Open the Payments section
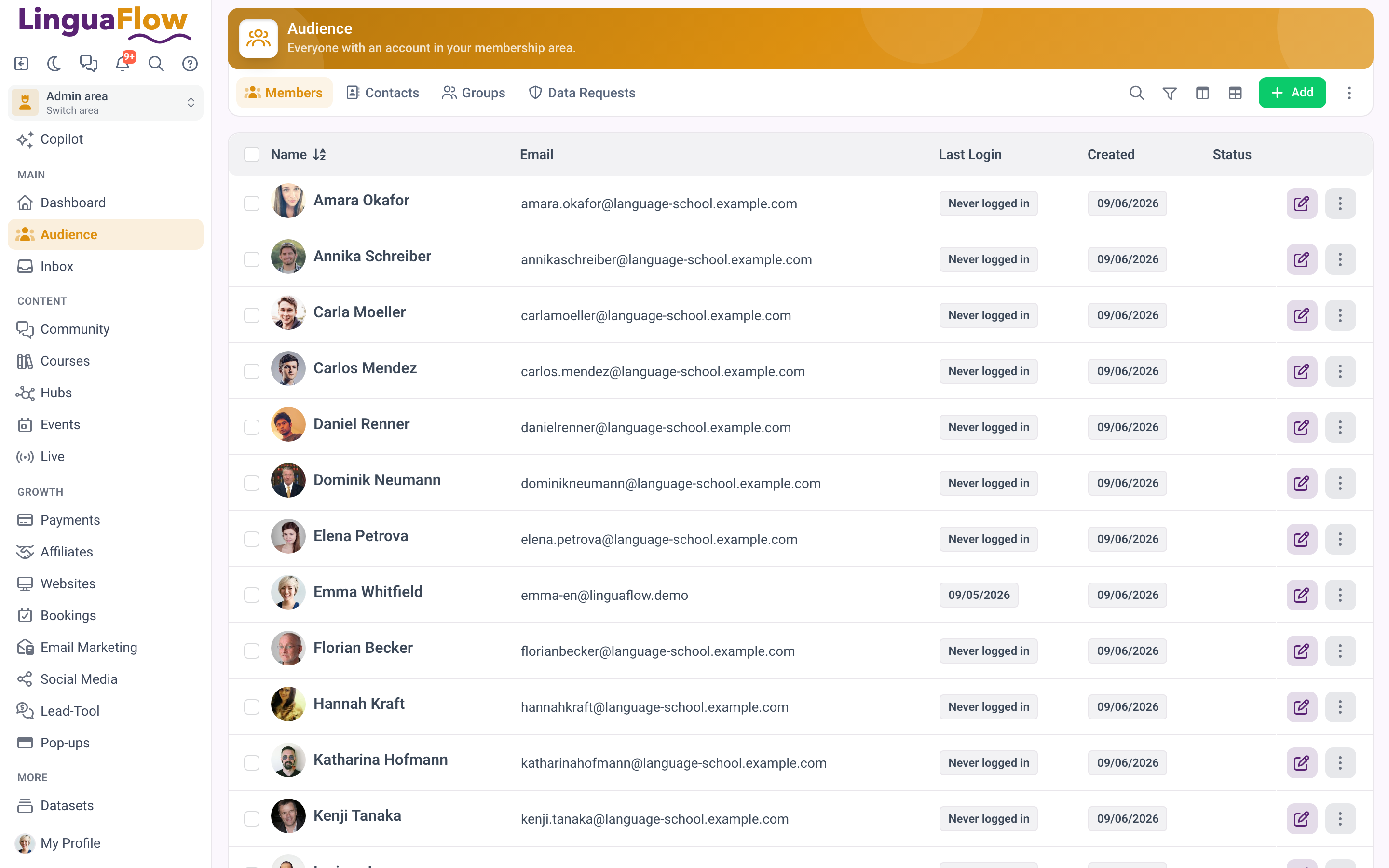The image size is (1389, 868). (106, 520)
